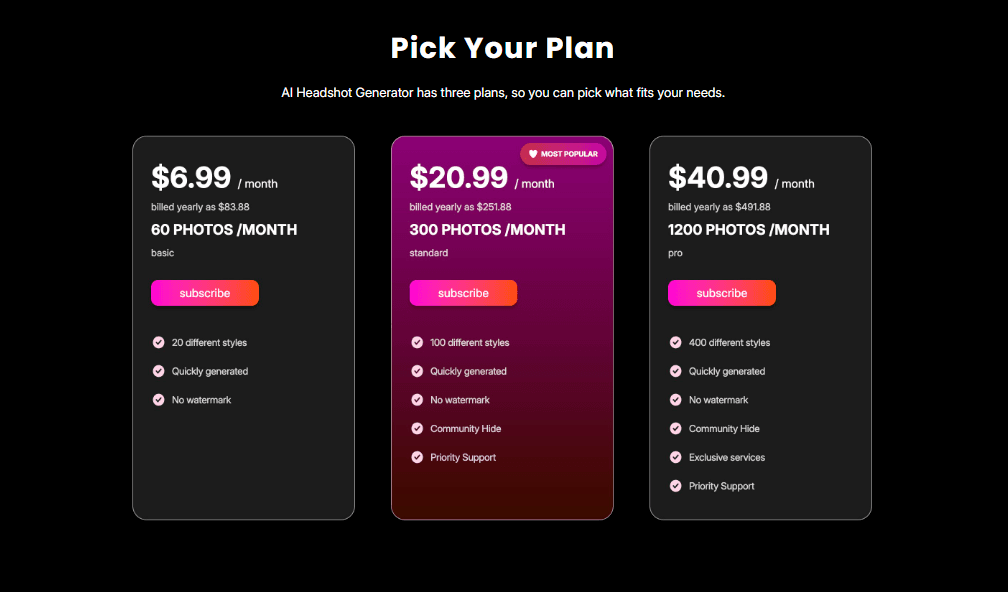Click billed yearly as $251.88 text

click(x=460, y=207)
